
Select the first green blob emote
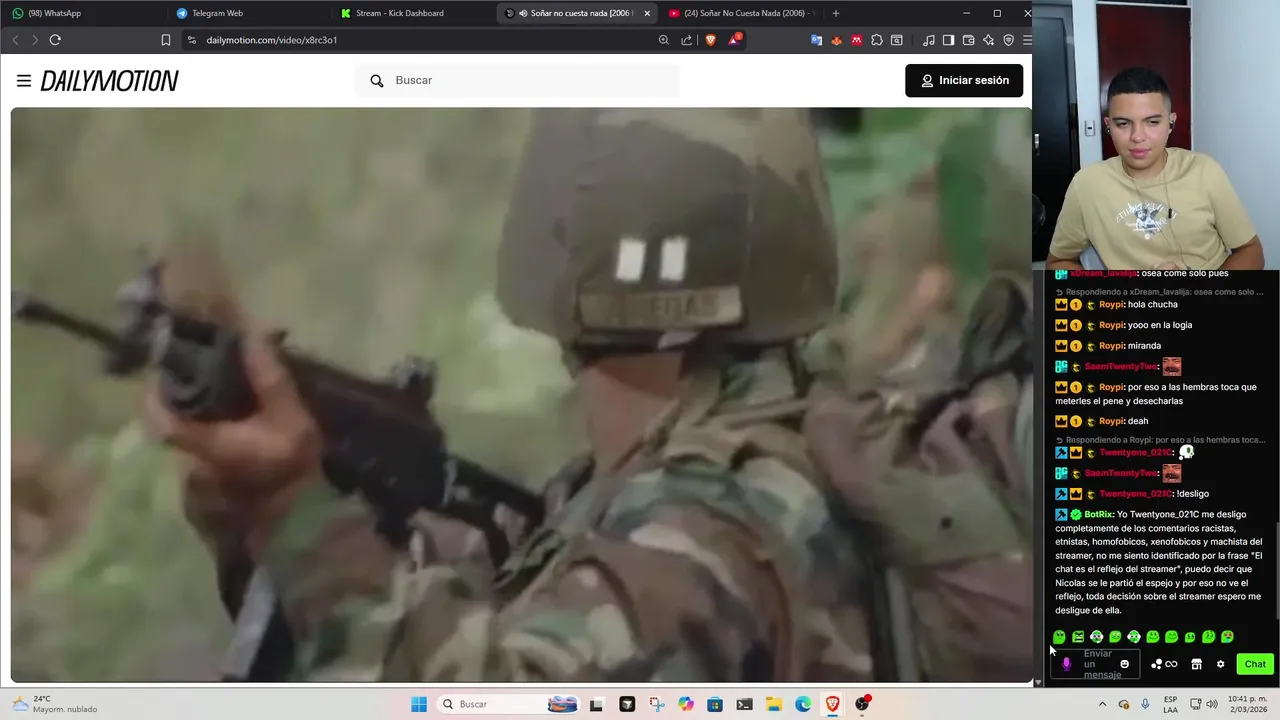pyautogui.click(x=1059, y=637)
